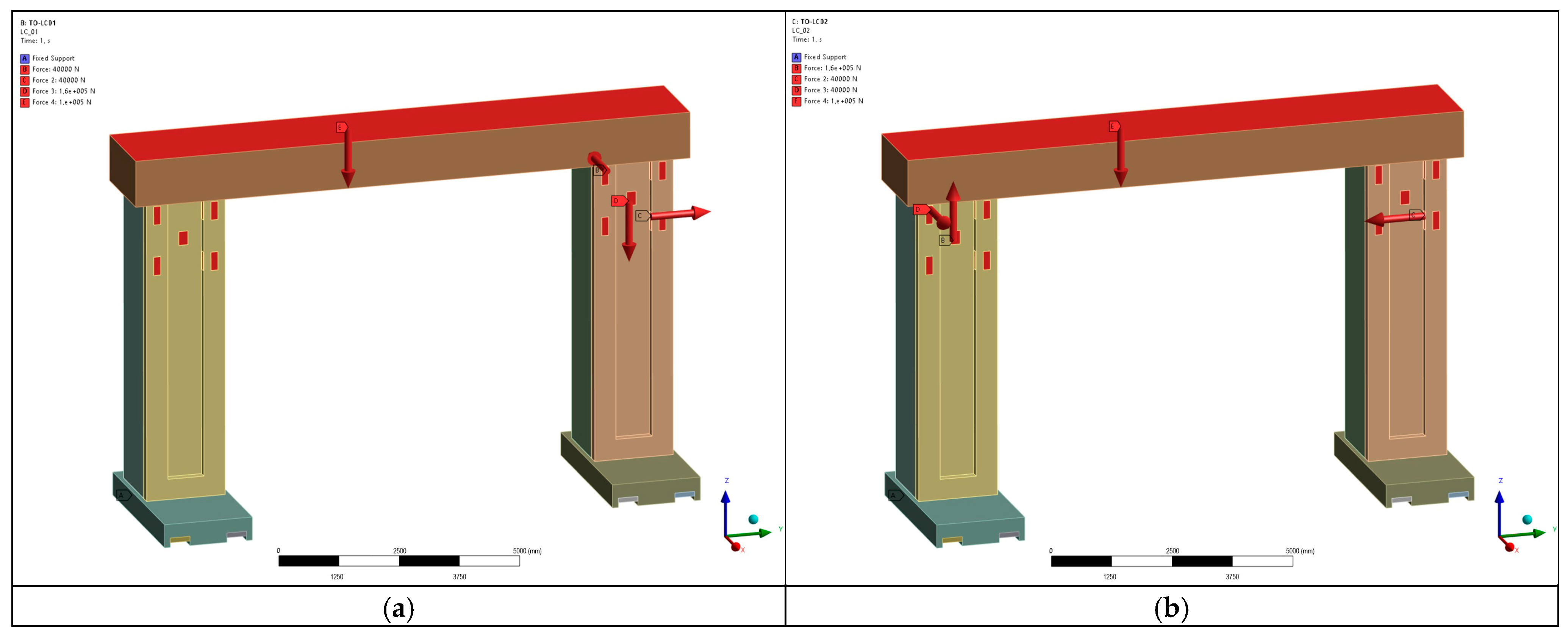Click the 'C: TO-LC02' title text

tap(810, 22)
